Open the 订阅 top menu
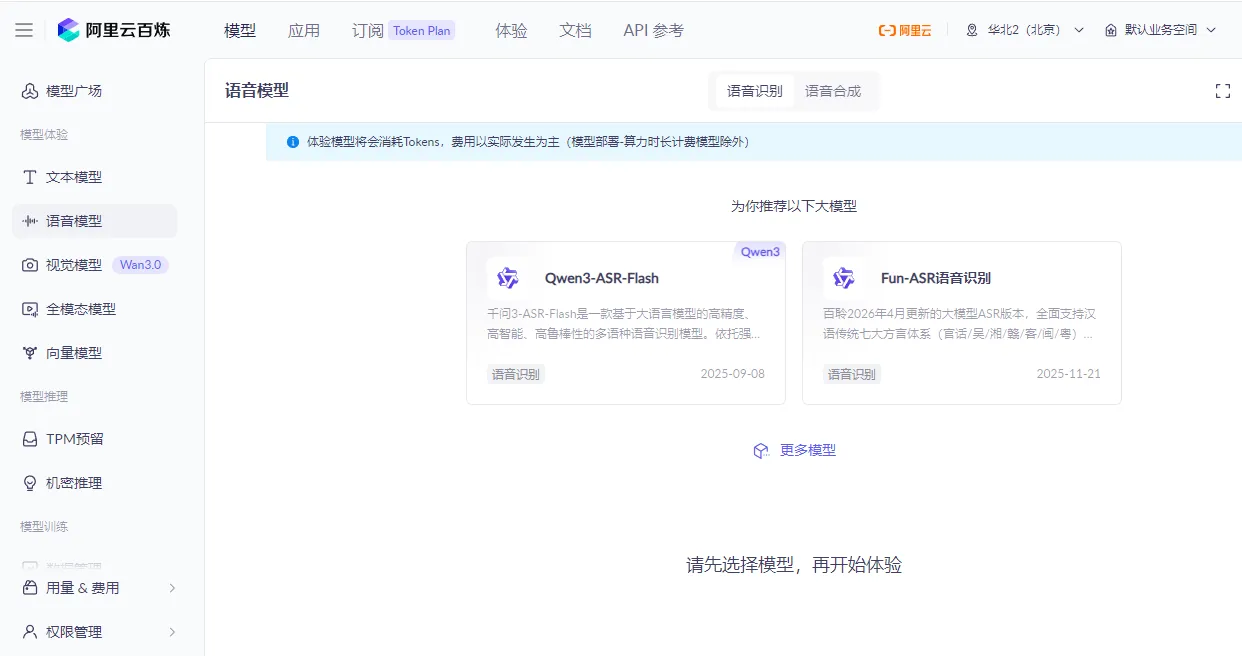Screen dimensions: 1242x656 pyautogui.click(x=368, y=30)
